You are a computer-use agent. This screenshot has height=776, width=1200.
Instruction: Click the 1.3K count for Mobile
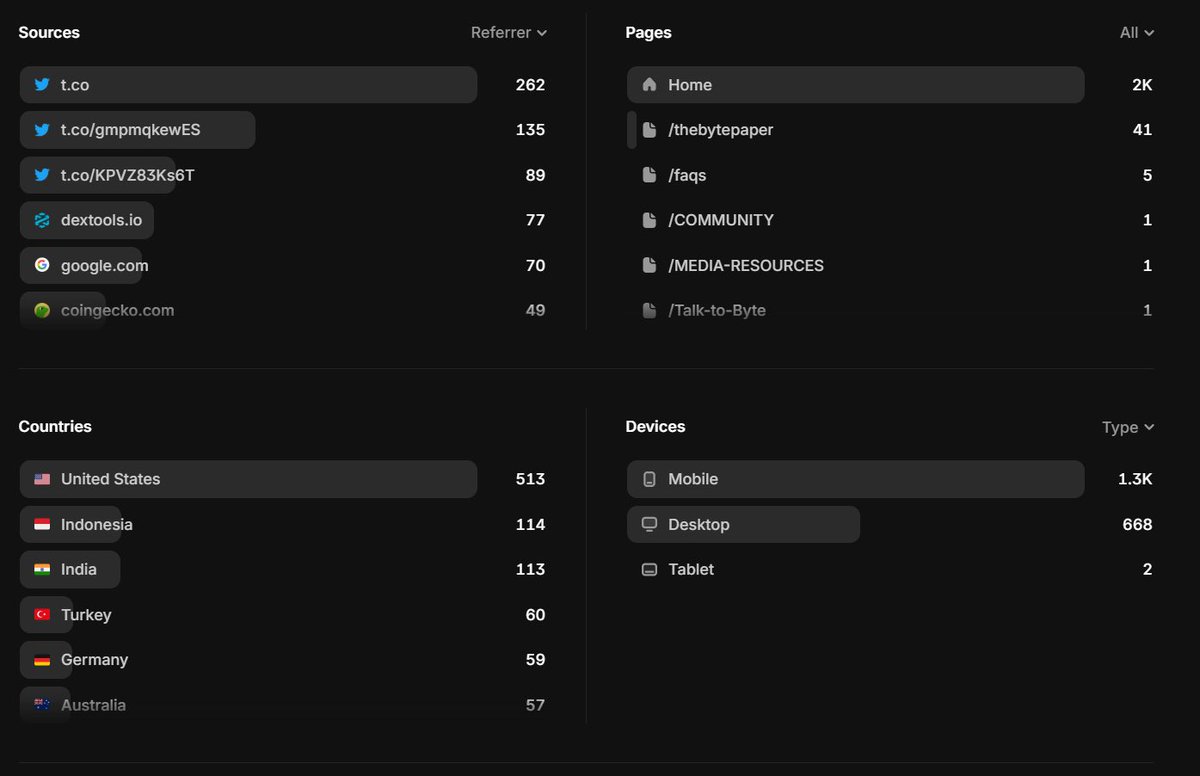tap(1135, 479)
